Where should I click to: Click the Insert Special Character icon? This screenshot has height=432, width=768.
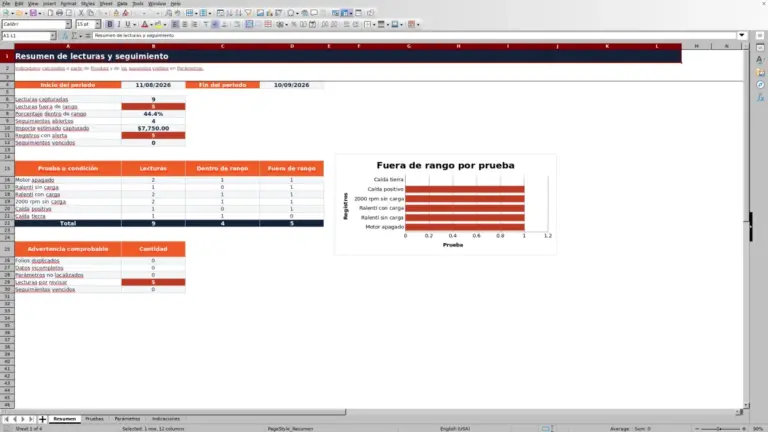(291, 13)
